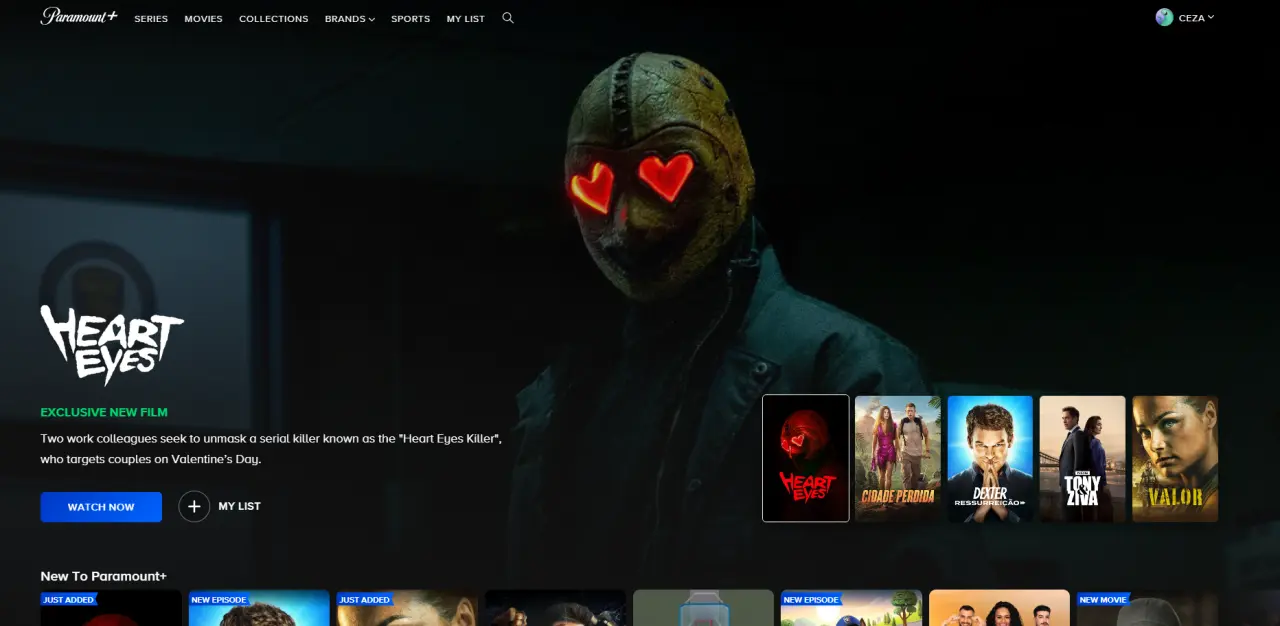
Task: Select the Heart Eyes poster thumbnail
Action: click(806, 458)
